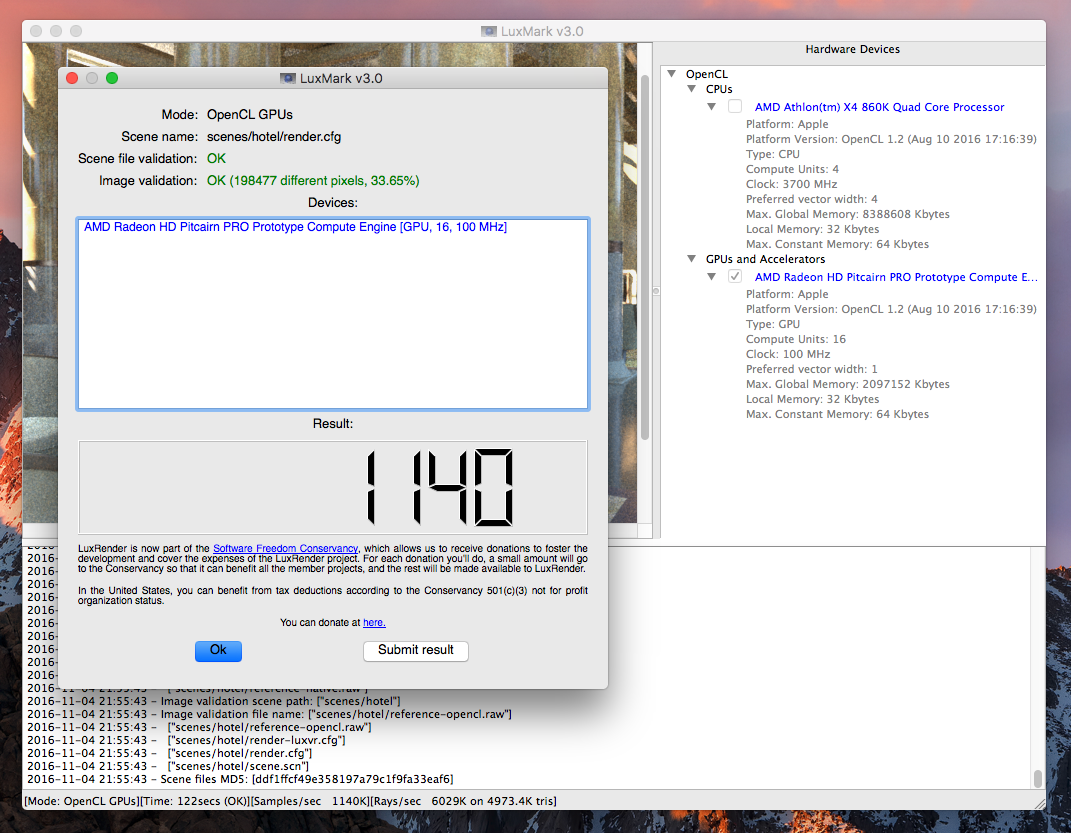Click the green zoom button of the result dialog
Screen dimensions: 1071x833
coord(112,79)
